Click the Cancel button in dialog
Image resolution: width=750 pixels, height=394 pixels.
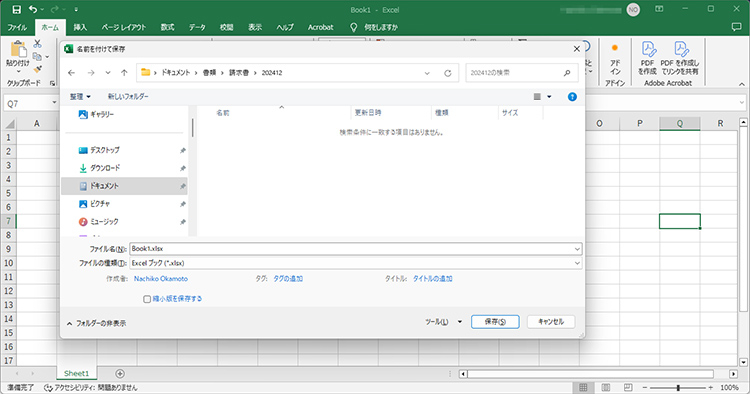click(551, 322)
